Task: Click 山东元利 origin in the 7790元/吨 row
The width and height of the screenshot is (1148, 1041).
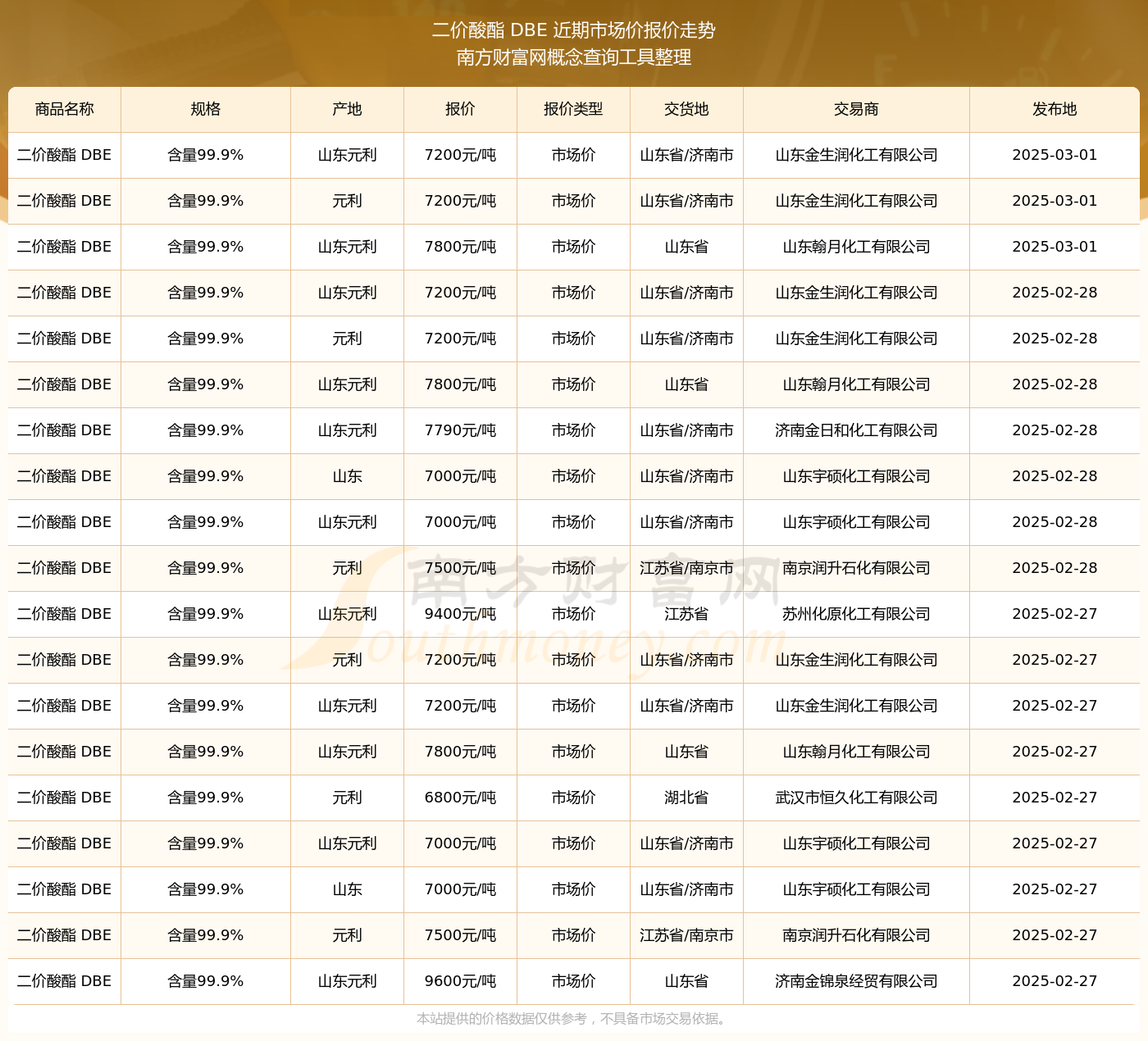Action: 347,430
